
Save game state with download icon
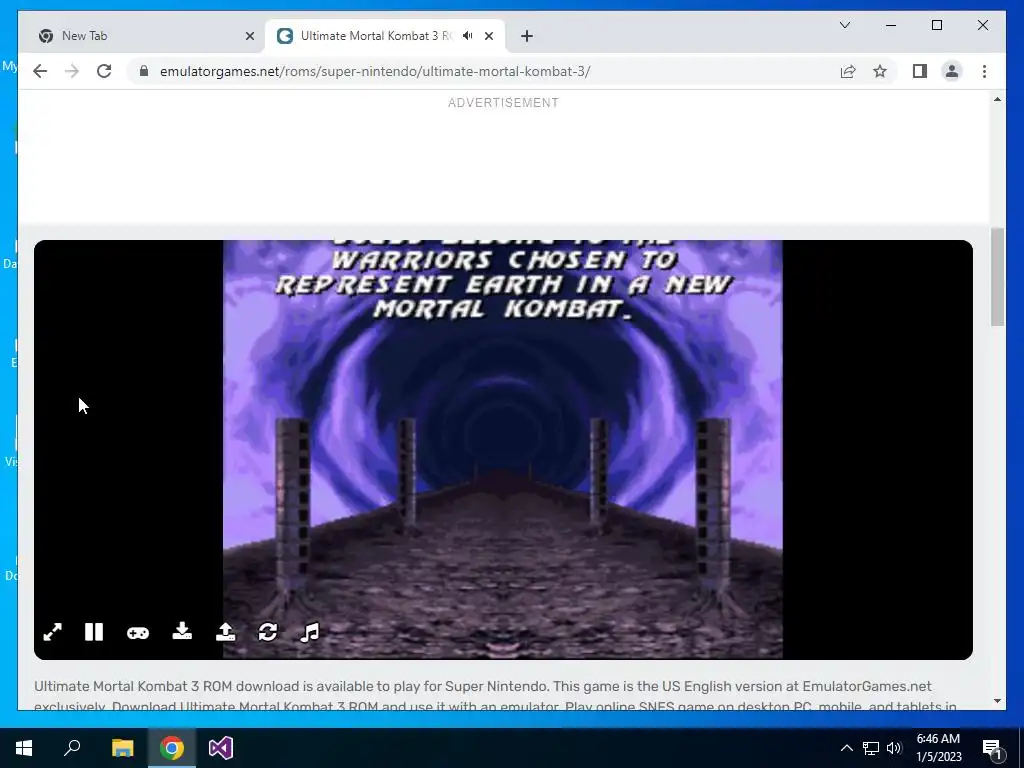tap(182, 631)
